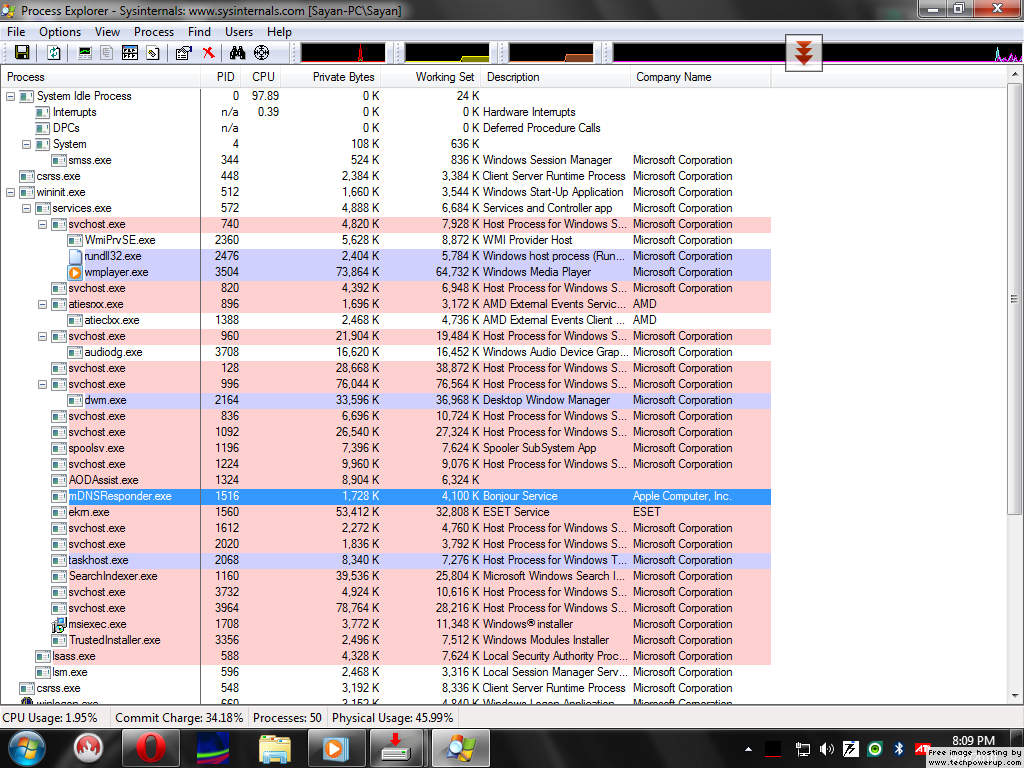This screenshot has width=1024, height=768.
Task: Open the File menu
Action: [16, 32]
